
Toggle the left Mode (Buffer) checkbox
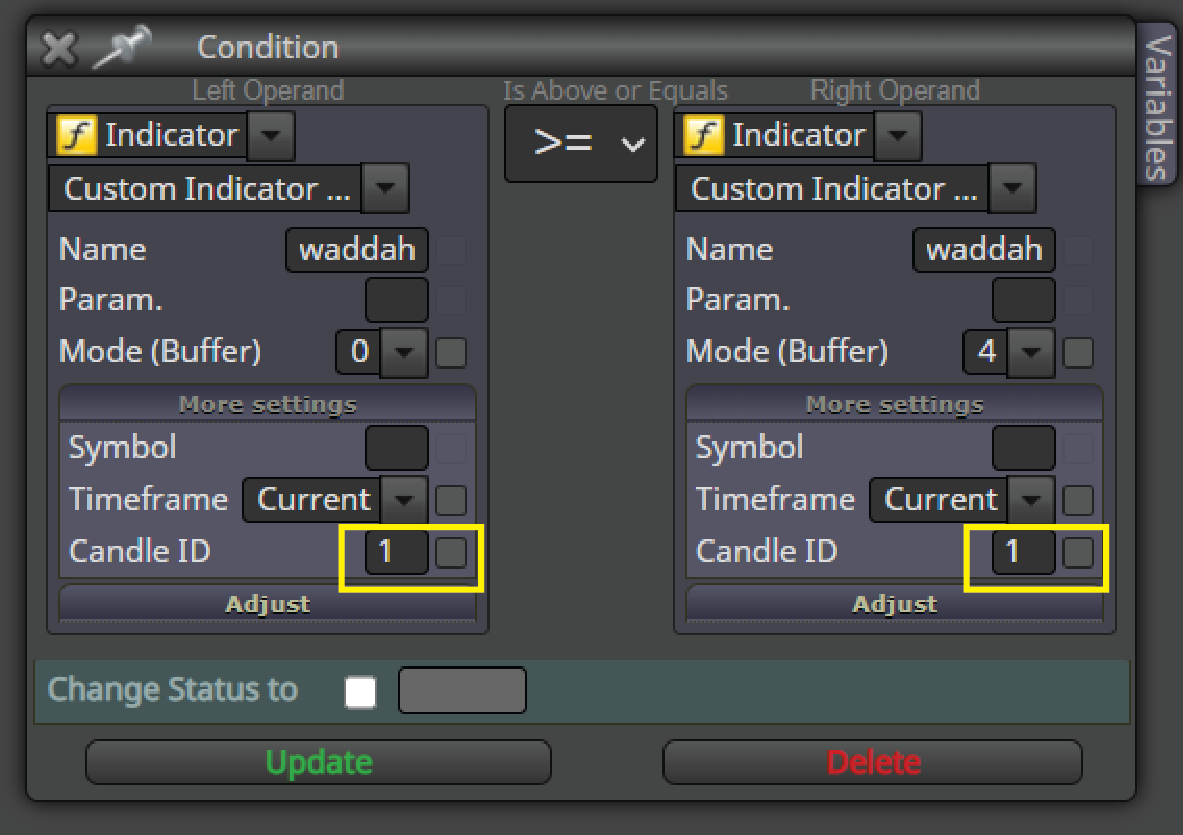coord(451,352)
